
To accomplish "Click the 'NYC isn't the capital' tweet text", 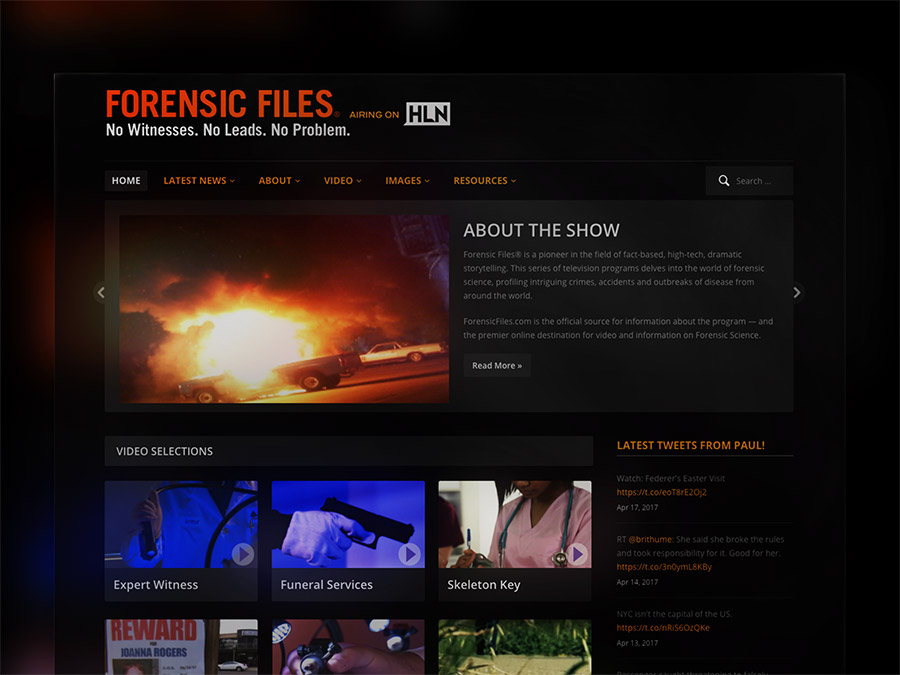I will pyautogui.click(x=674, y=614).
